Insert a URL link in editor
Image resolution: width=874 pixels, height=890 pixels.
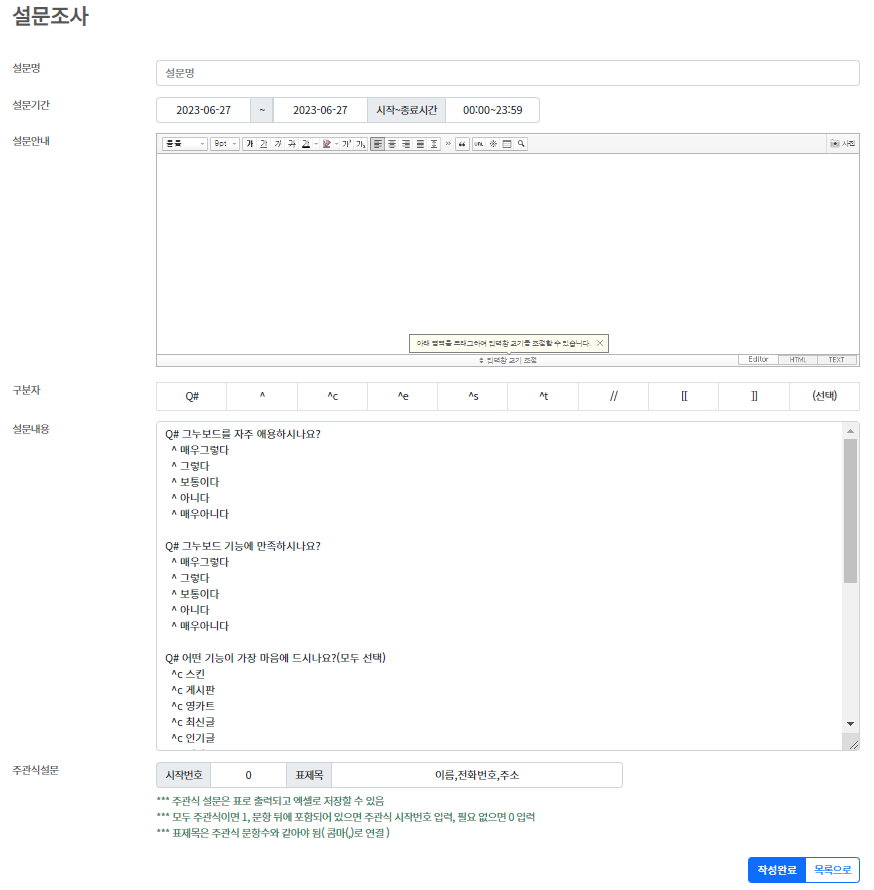[x=479, y=144]
